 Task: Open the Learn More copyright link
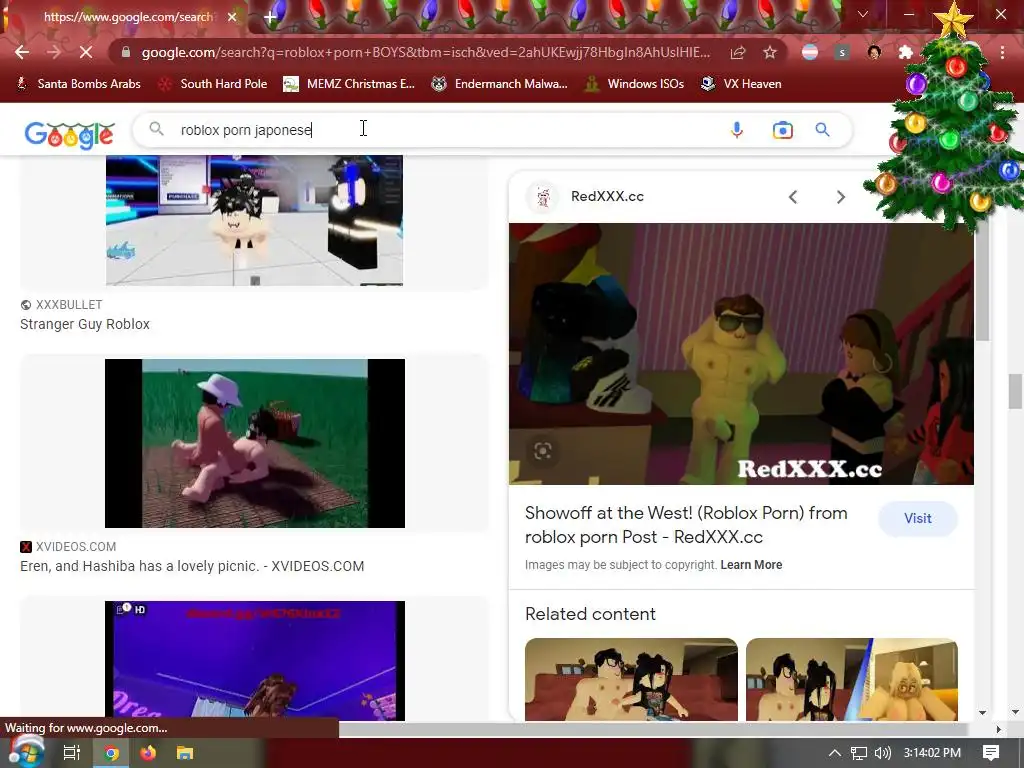click(x=751, y=565)
